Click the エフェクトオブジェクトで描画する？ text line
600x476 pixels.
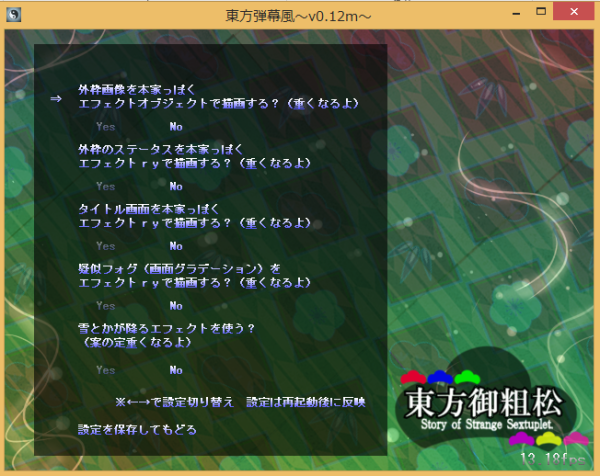coord(178,103)
